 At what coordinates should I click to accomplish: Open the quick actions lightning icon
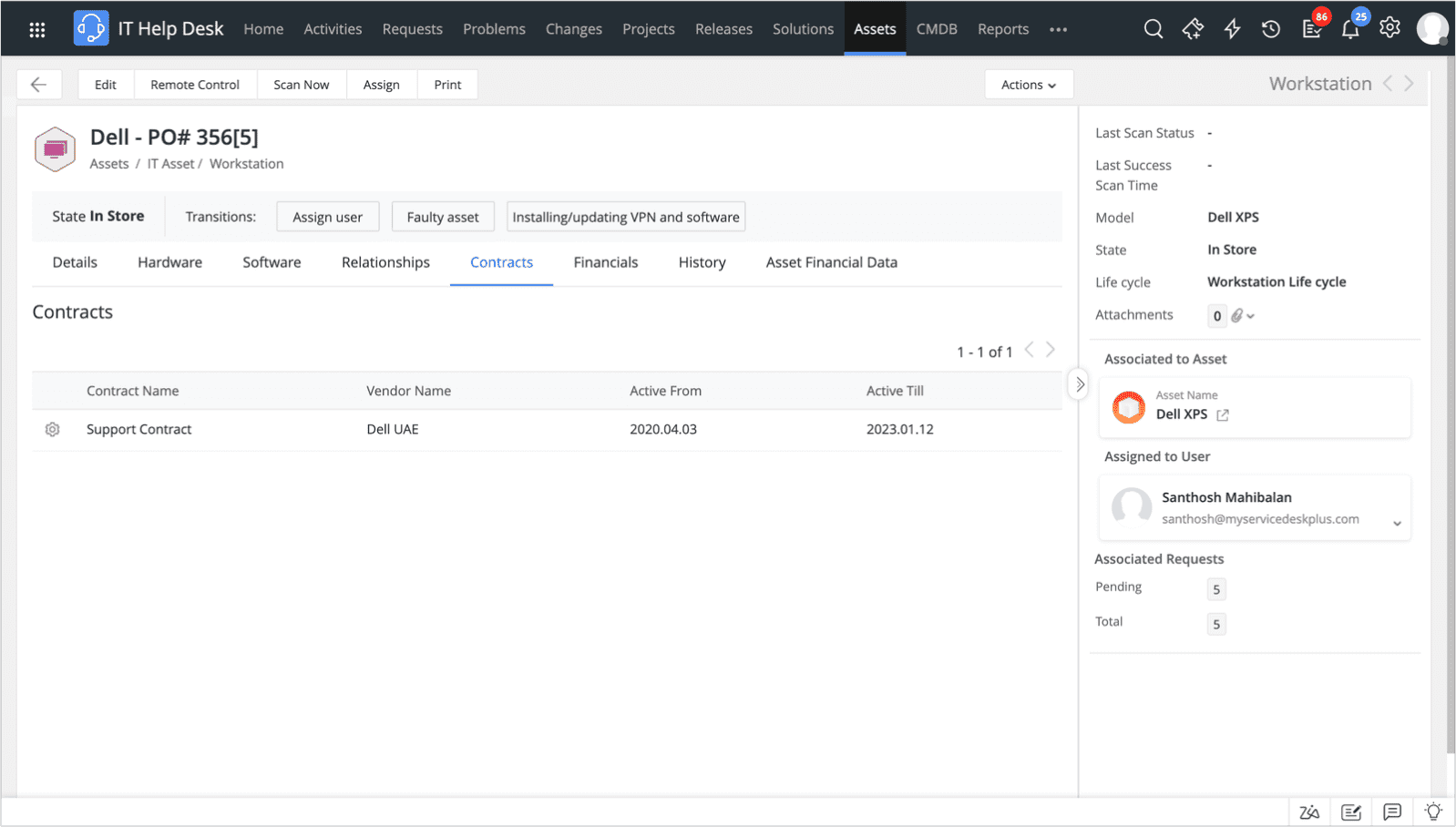tap(1232, 29)
